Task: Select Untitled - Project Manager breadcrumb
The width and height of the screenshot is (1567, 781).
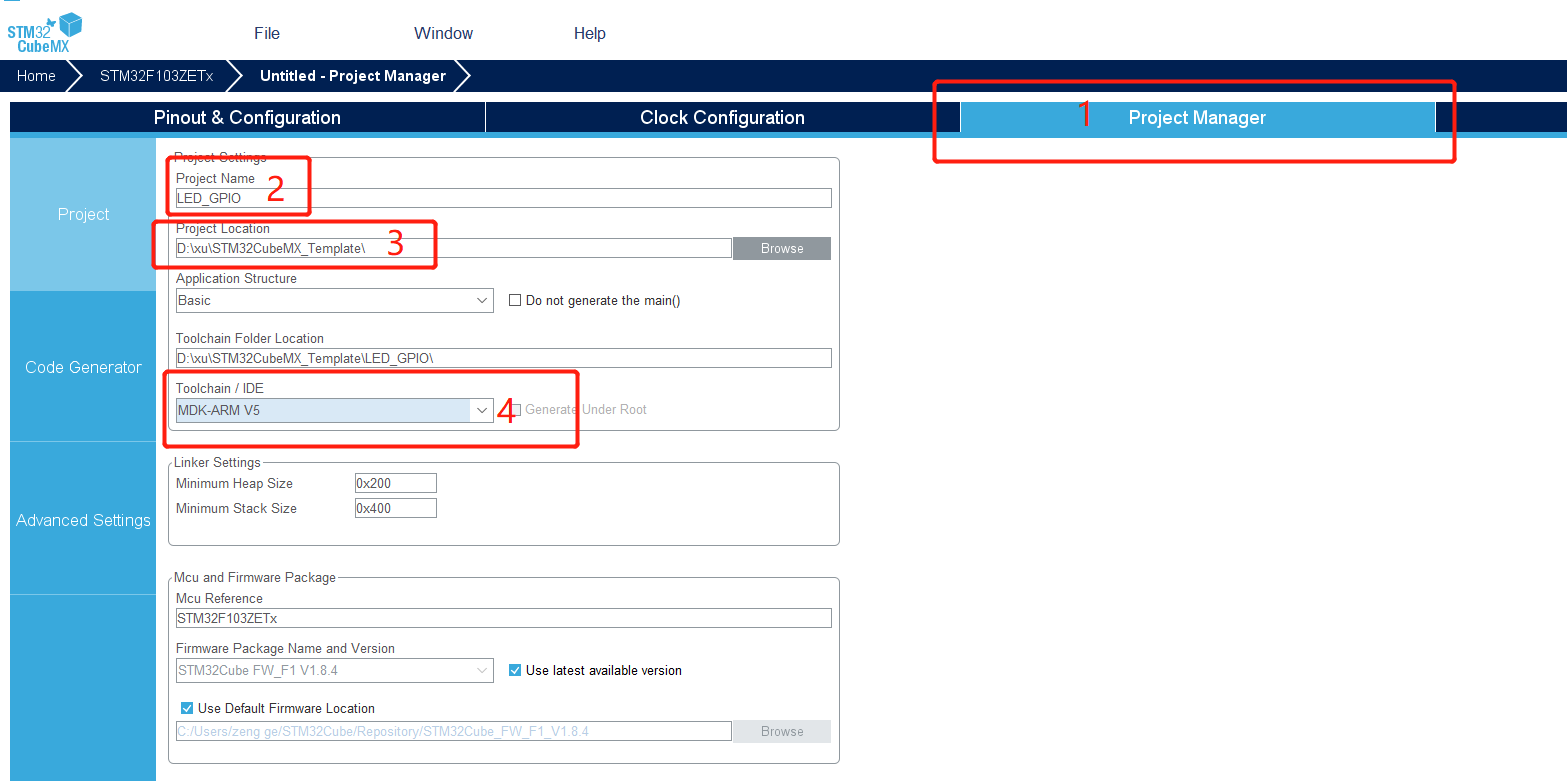Action: click(x=353, y=76)
